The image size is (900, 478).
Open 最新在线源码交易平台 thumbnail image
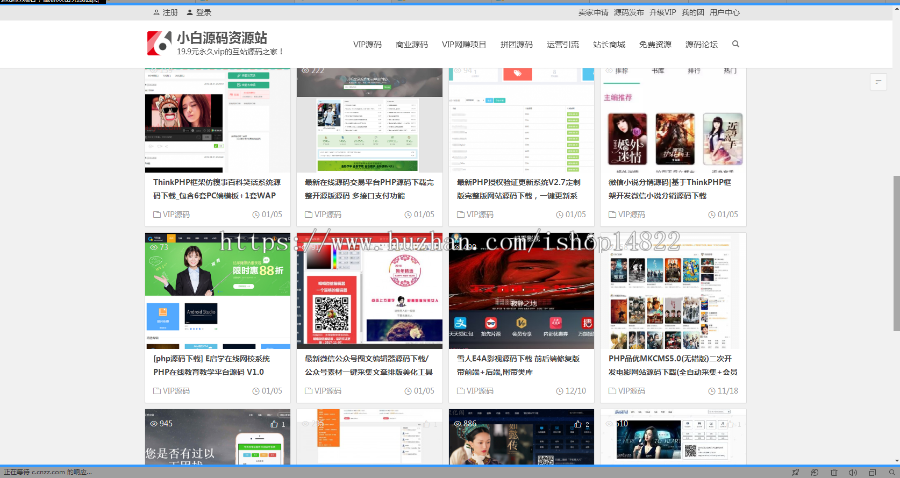pos(370,121)
